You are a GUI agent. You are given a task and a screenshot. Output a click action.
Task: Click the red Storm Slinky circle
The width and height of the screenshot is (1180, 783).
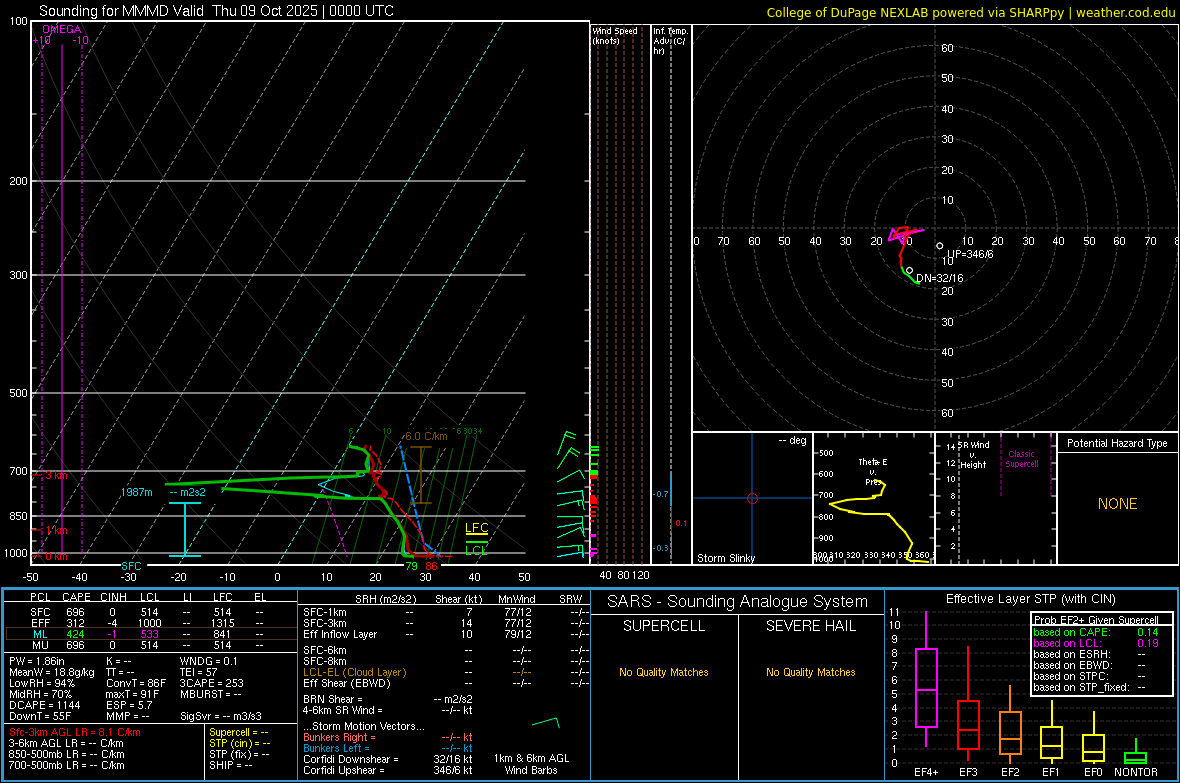tap(752, 498)
